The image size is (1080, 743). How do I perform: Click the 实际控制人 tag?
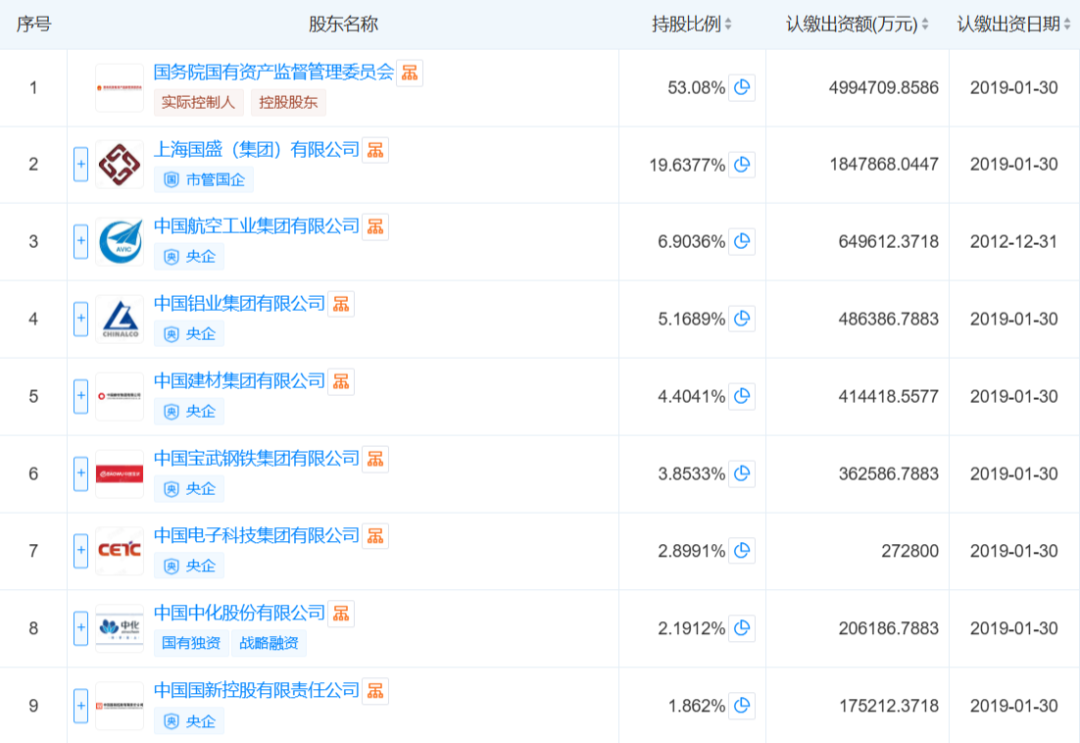click(197, 102)
